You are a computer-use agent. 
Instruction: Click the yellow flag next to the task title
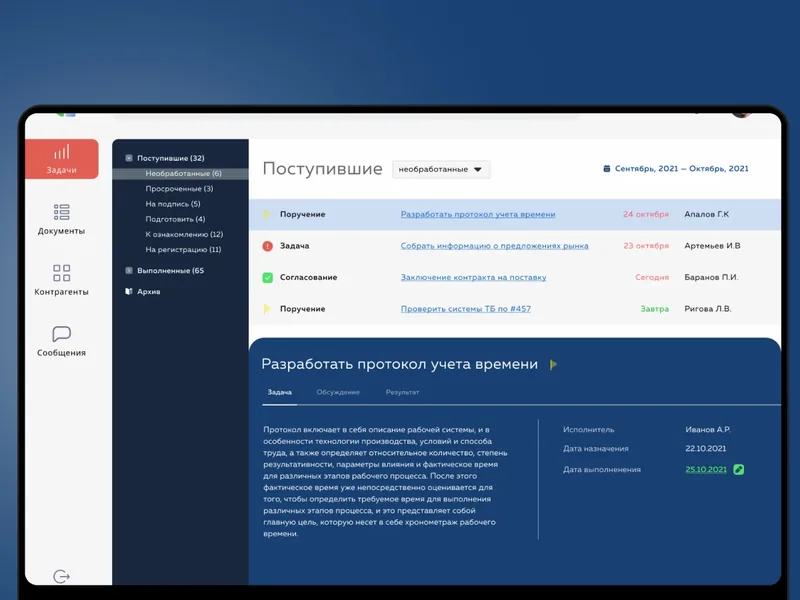(553, 365)
